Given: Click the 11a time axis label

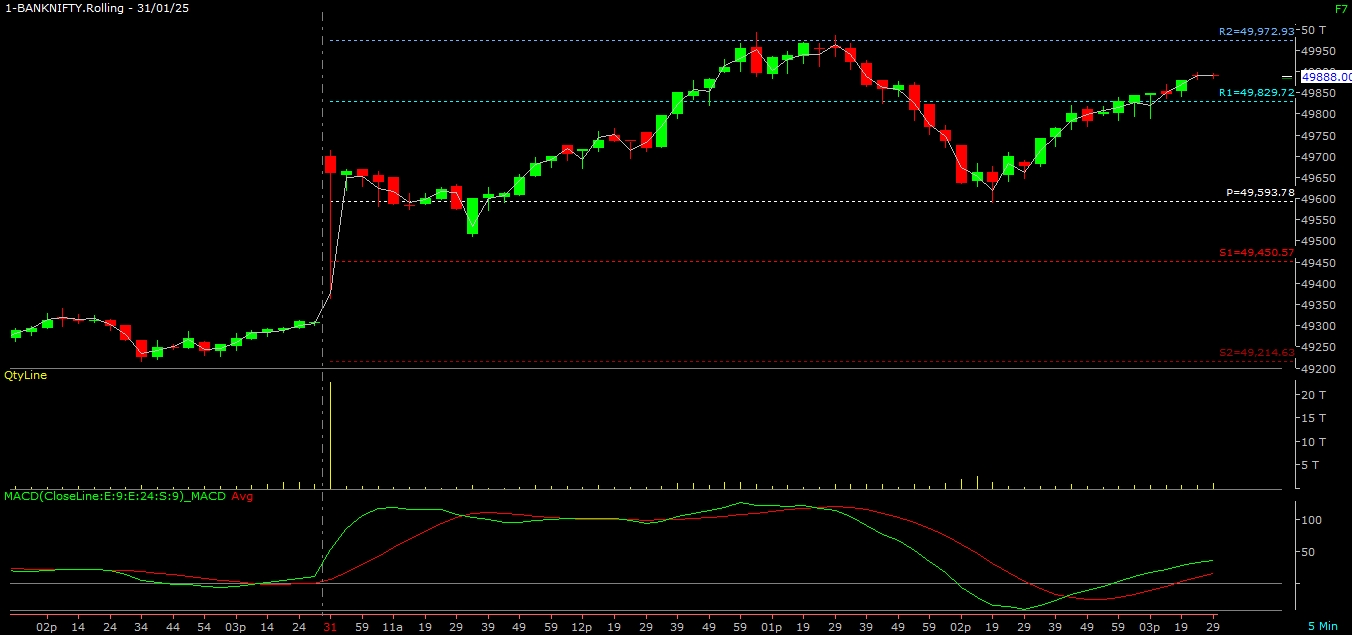Looking at the screenshot, I should [x=393, y=626].
